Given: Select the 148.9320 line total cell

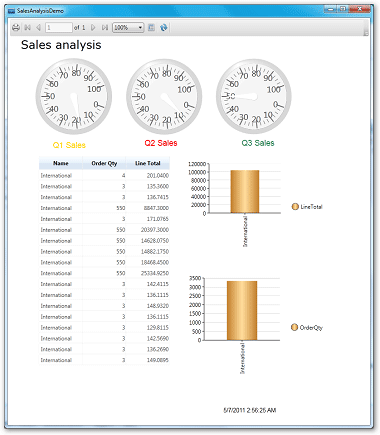Looking at the screenshot, I should coord(148,306).
